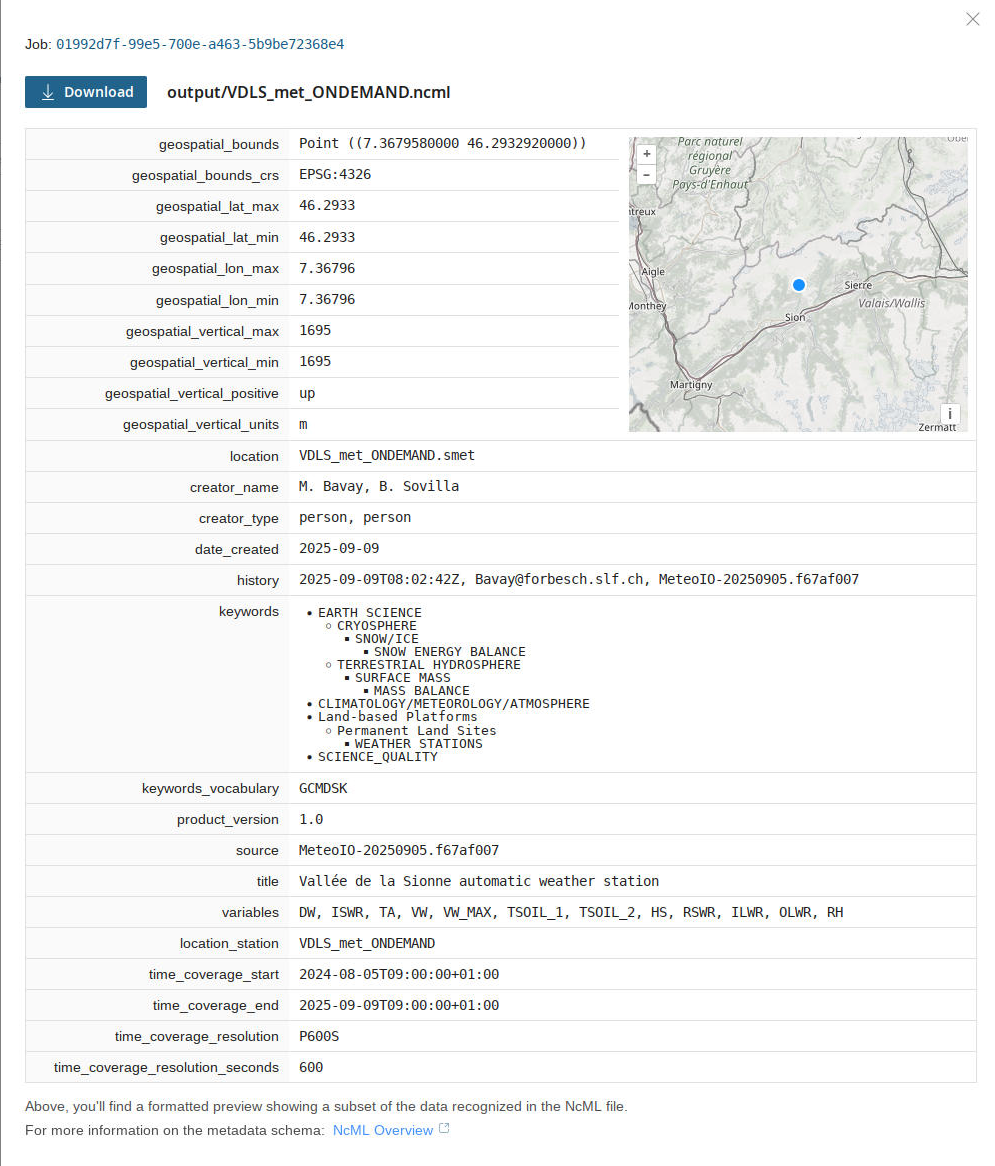
Task: Click the SNOW ENERGY BALANCE keyword
Action: click(x=449, y=652)
